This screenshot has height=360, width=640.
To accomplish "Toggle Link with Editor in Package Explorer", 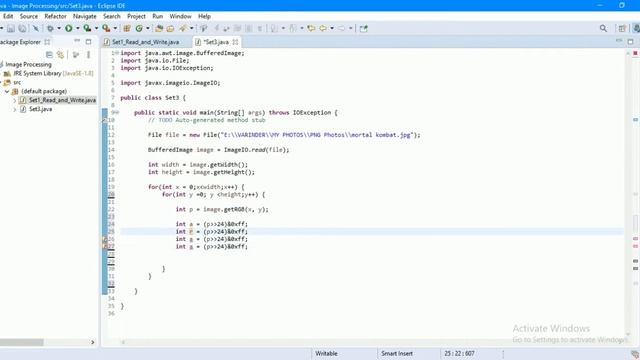I will click(60, 55).
